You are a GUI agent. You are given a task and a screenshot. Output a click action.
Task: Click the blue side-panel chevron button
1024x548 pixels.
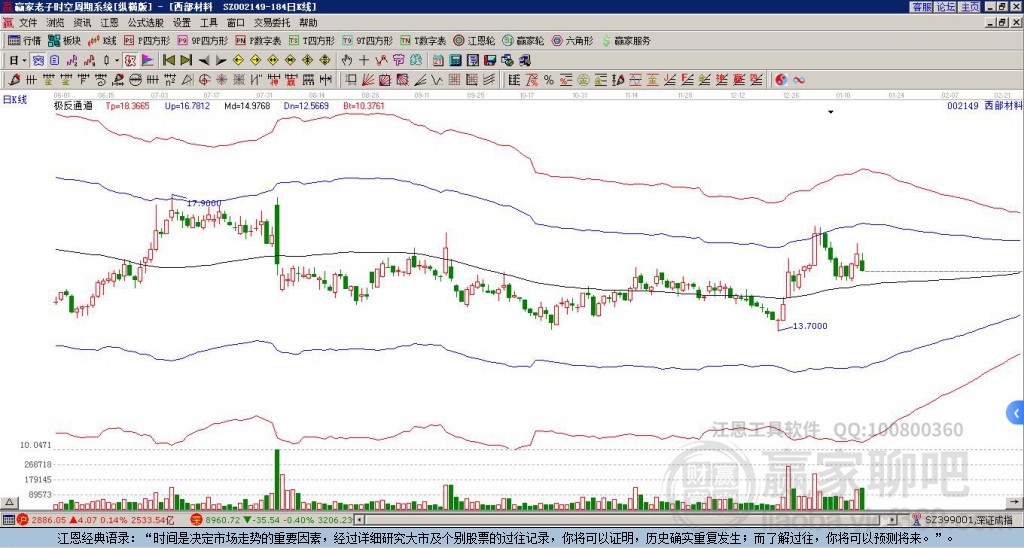pos(1016,413)
